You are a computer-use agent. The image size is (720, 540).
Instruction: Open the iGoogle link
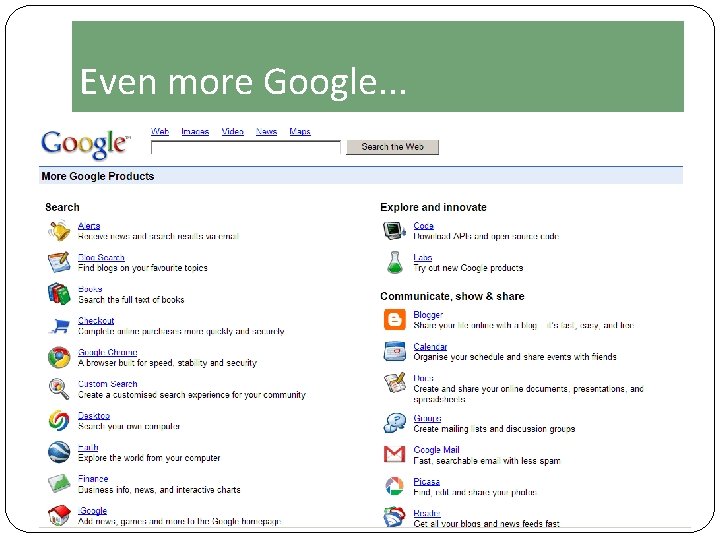92,511
